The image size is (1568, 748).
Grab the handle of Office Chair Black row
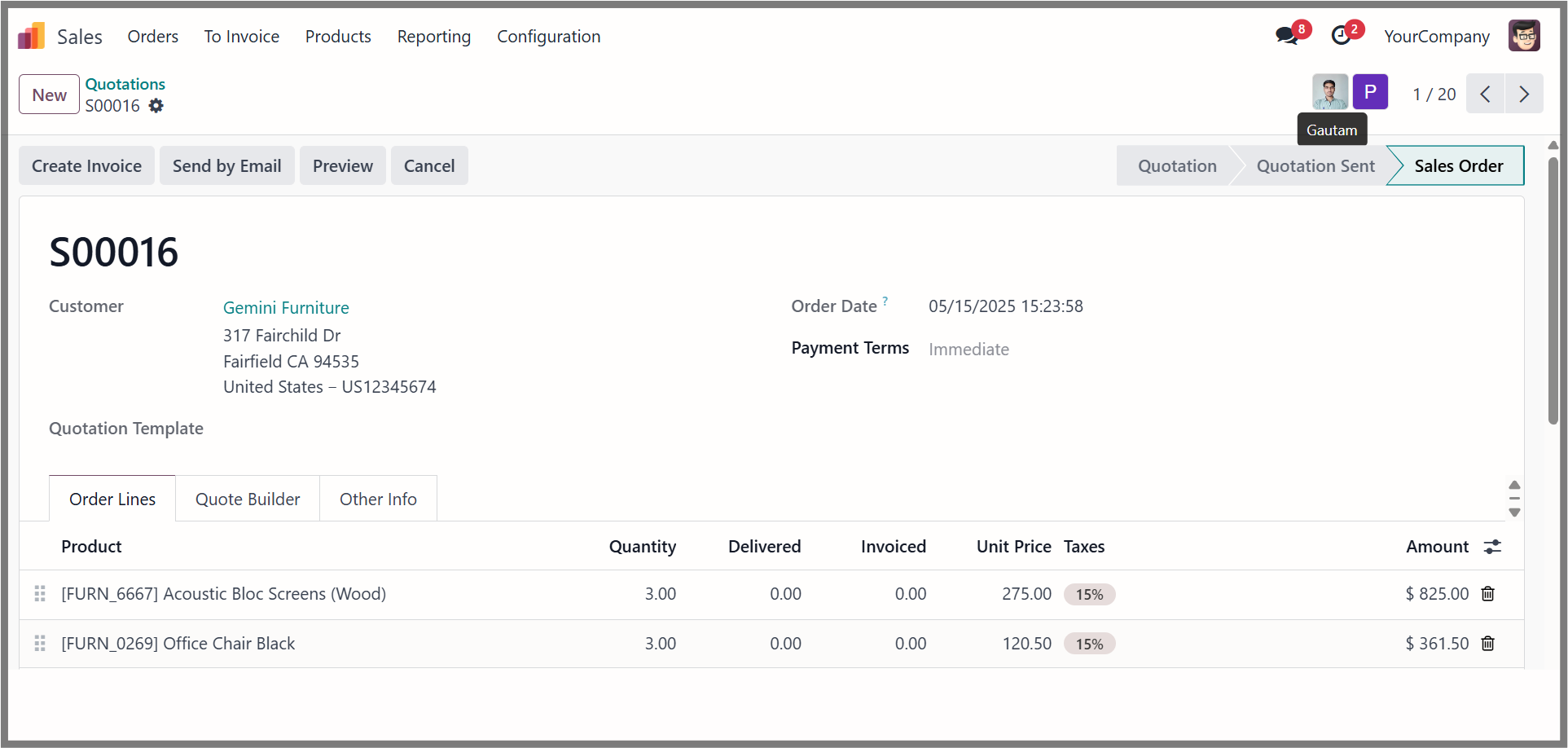(x=40, y=644)
